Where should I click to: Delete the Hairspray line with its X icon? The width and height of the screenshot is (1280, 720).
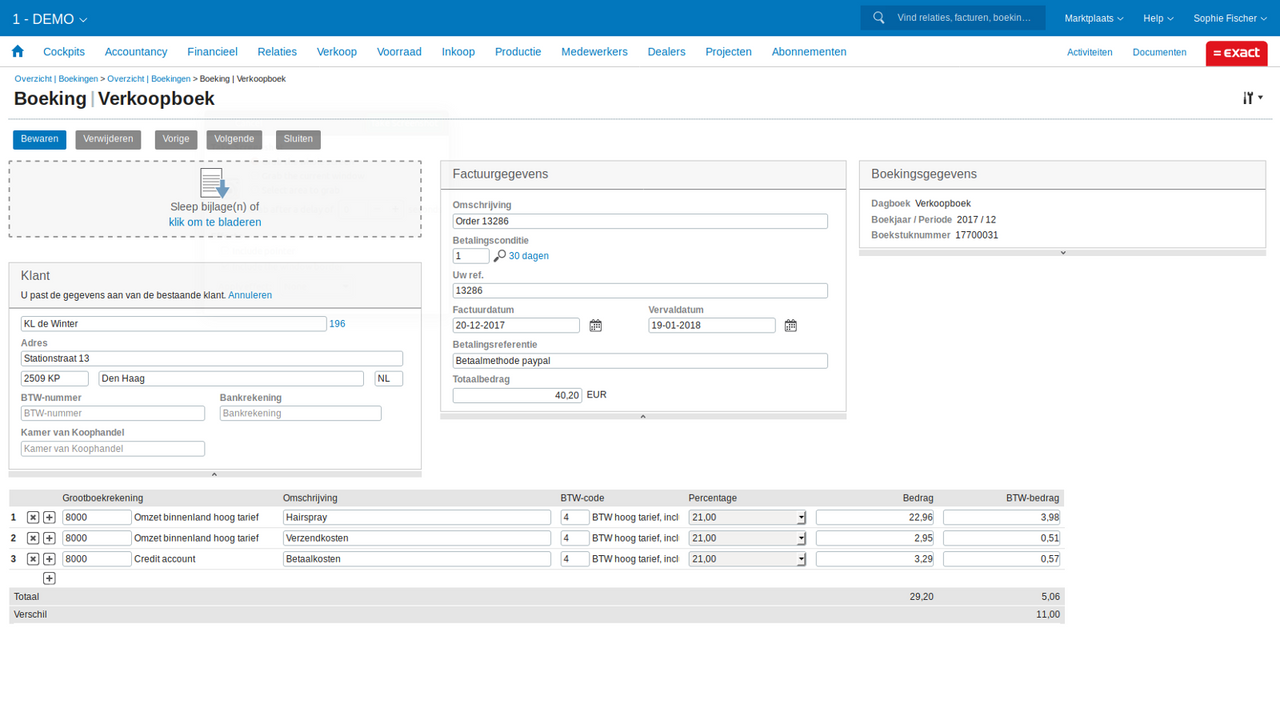[33, 517]
